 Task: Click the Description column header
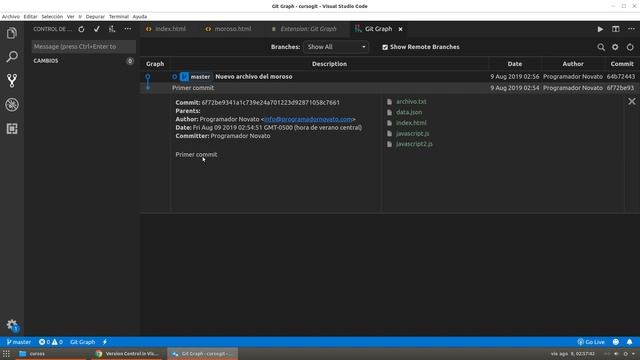pyautogui.click(x=329, y=64)
